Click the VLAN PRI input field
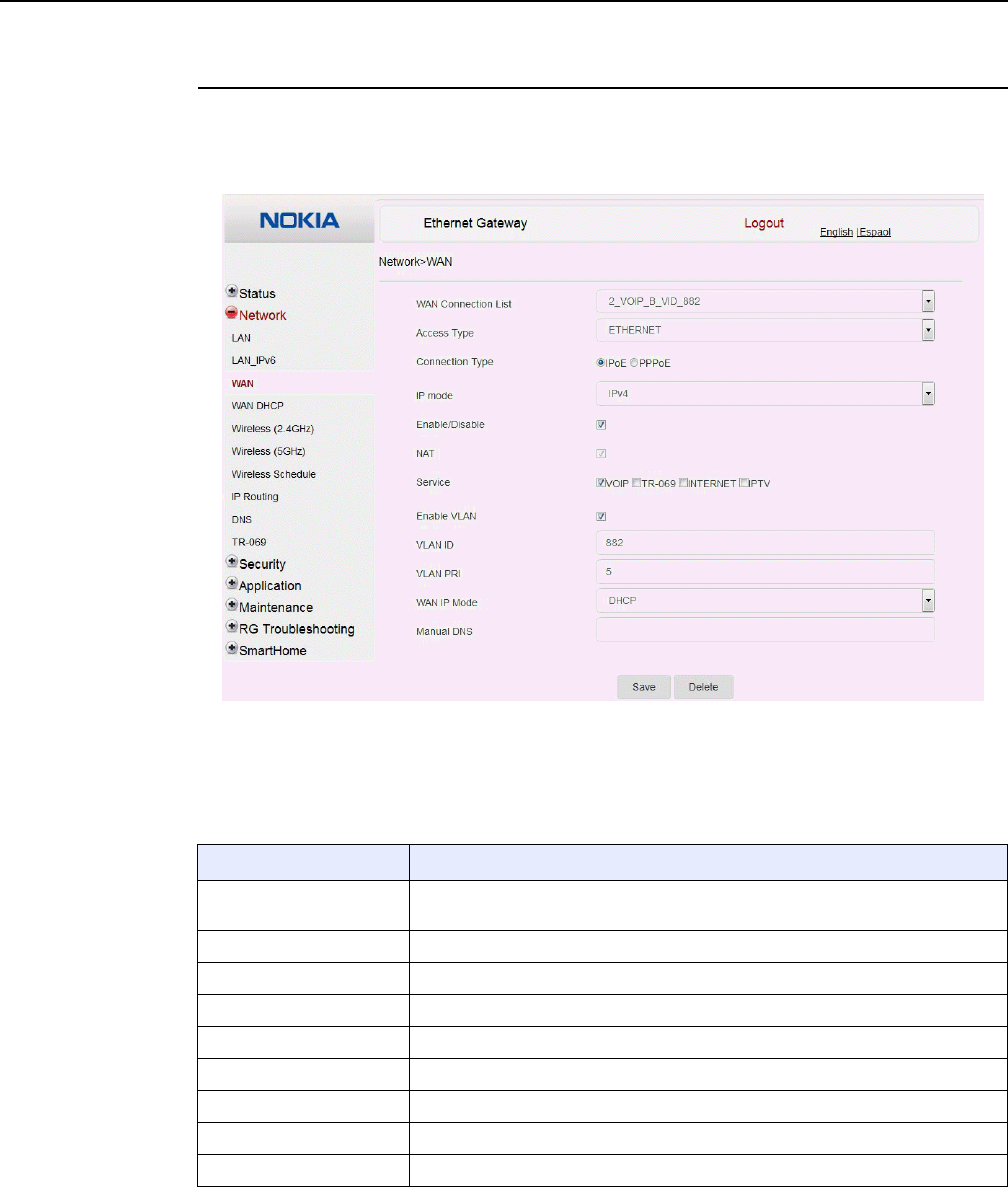Image resolution: width=1008 pixels, height=1187 pixels. [765, 572]
